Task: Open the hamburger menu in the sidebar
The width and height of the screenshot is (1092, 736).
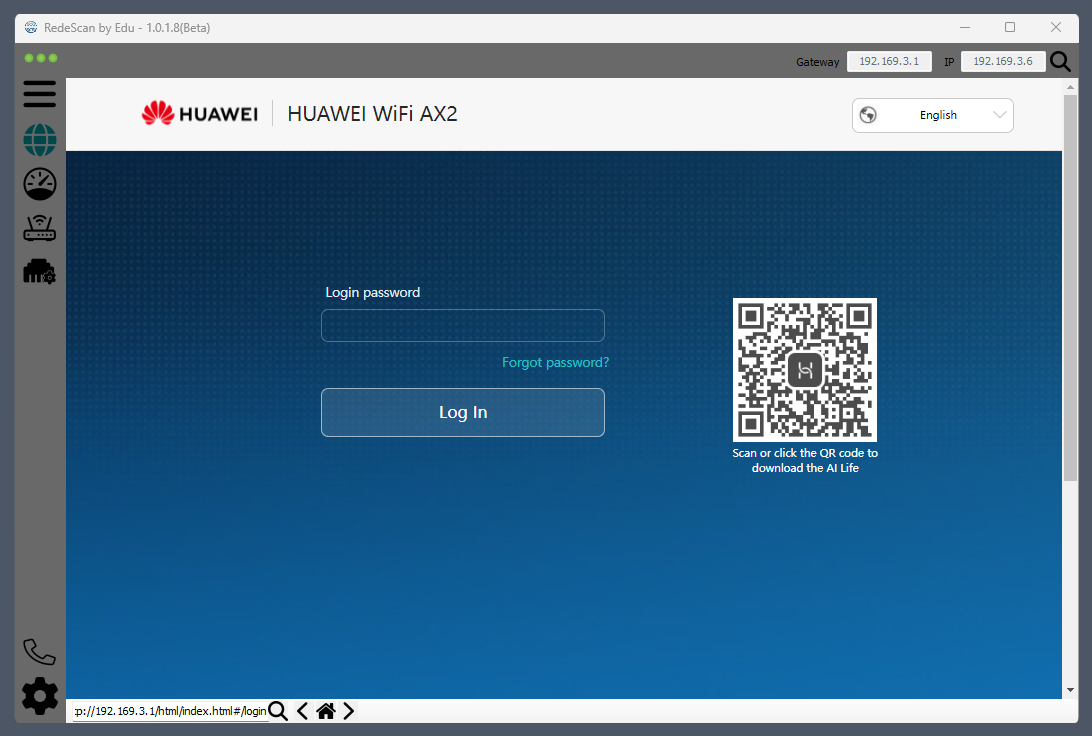Action: pyautogui.click(x=40, y=95)
